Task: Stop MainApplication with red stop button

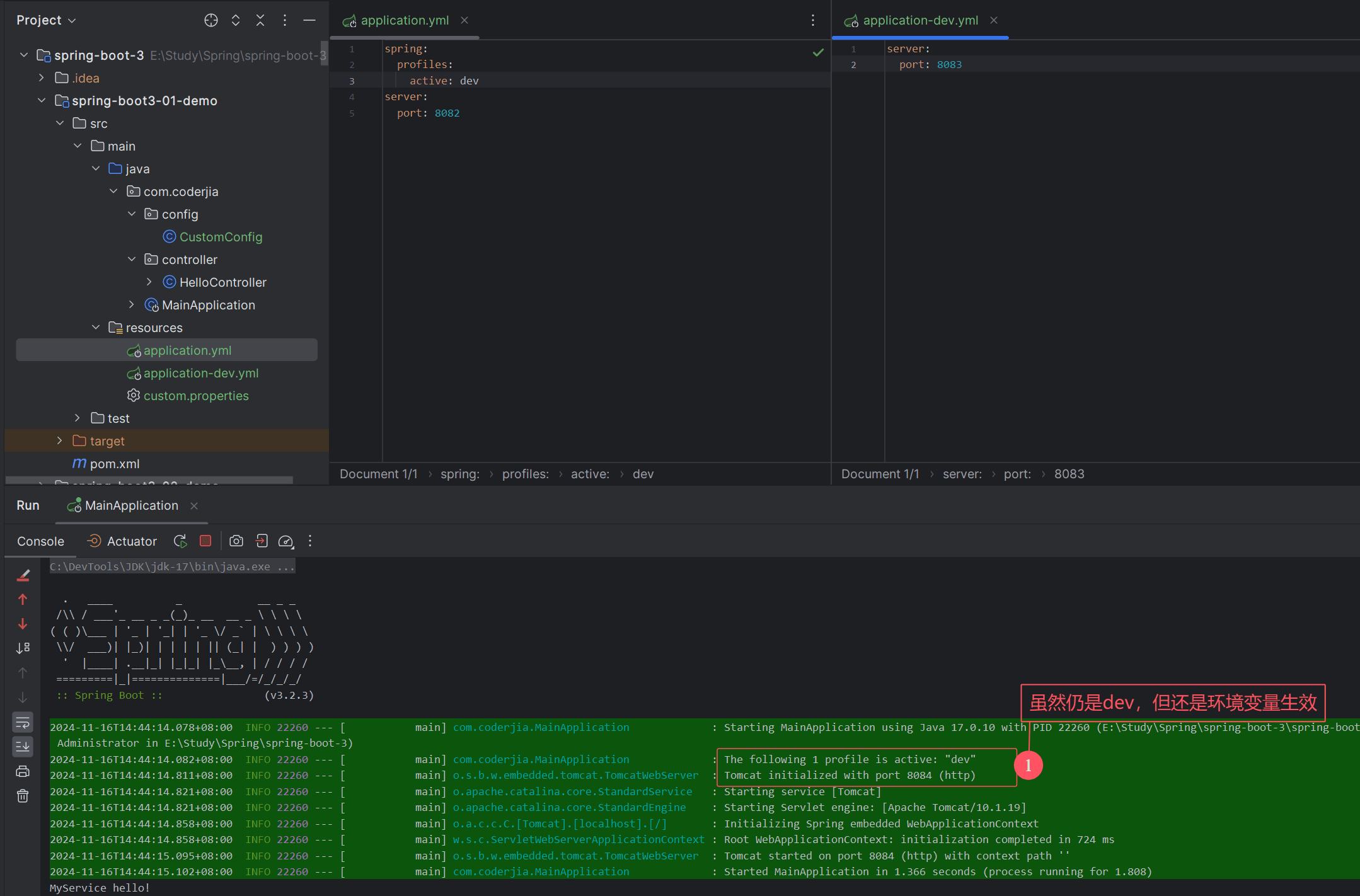Action: coord(205,541)
